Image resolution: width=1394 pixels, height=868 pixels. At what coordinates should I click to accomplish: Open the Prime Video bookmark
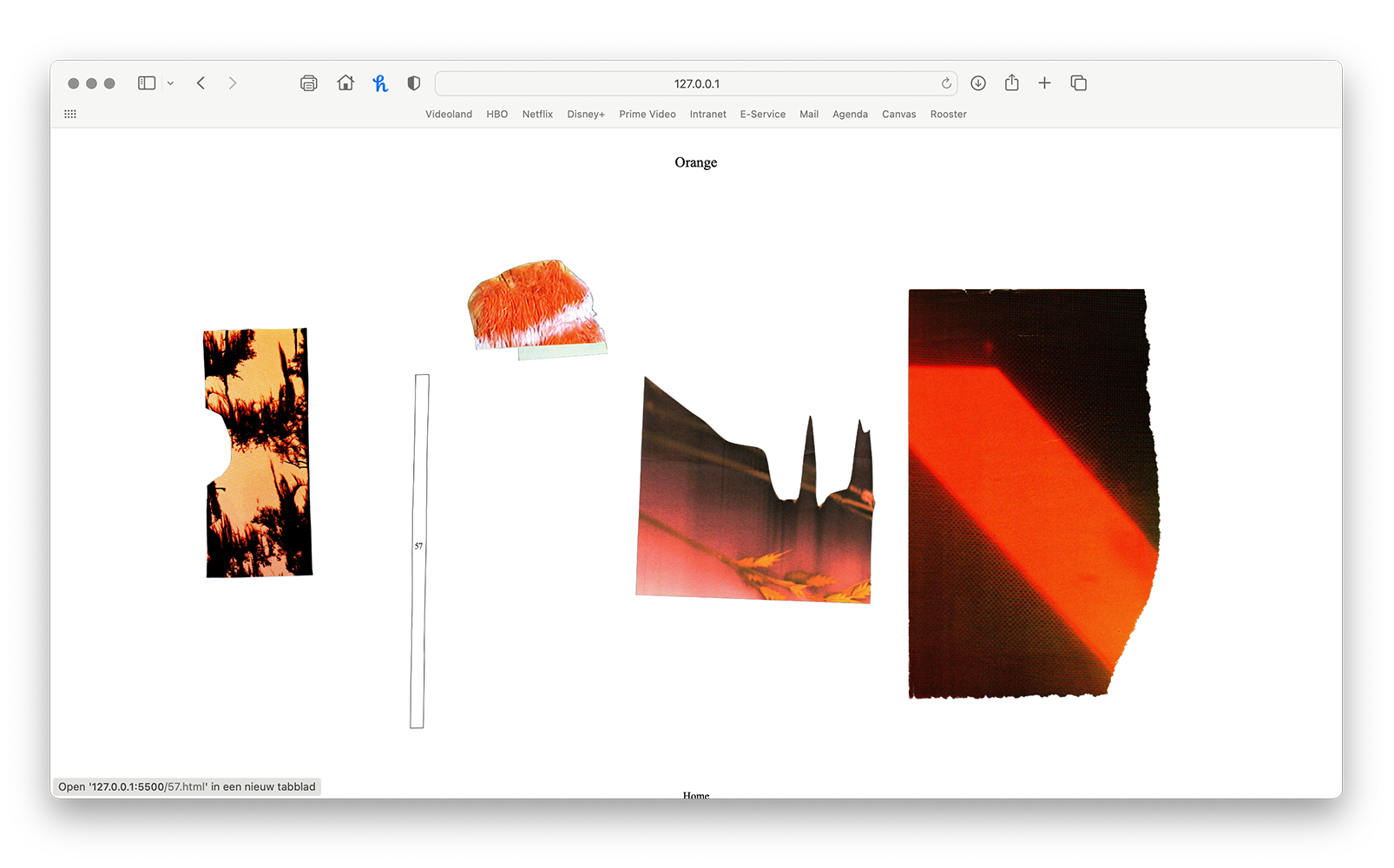pyautogui.click(x=648, y=114)
